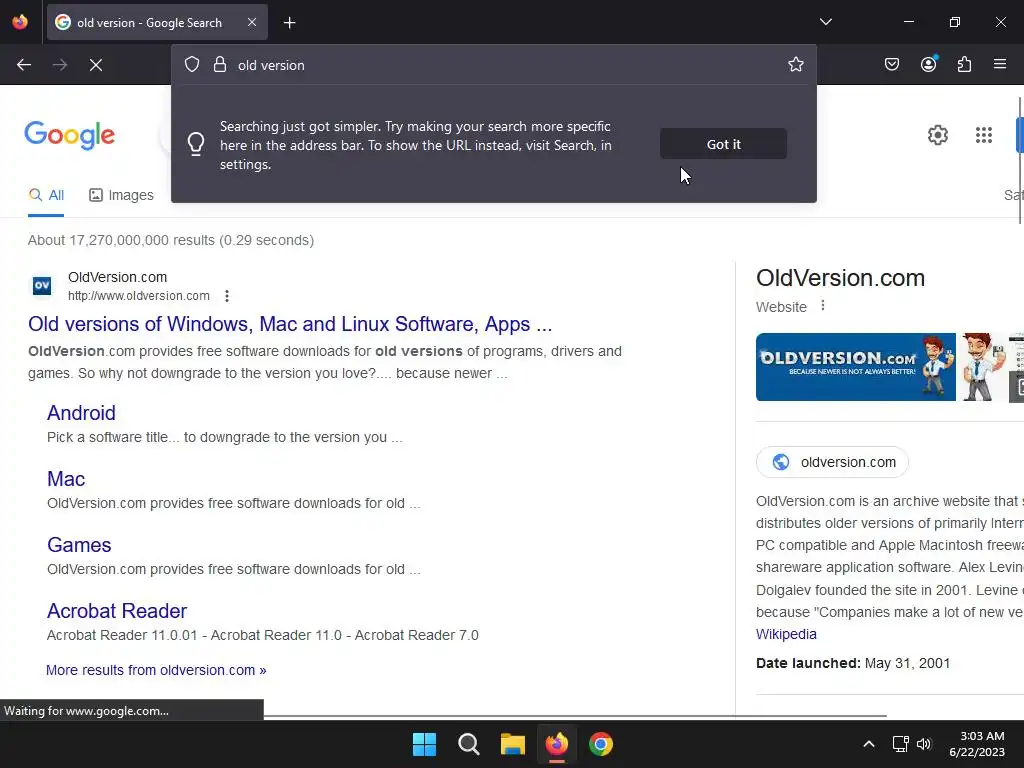Image resolution: width=1024 pixels, height=768 pixels.
Task: Click the http://www.oldversion.com URL text
Action: (x=139, y=296)
